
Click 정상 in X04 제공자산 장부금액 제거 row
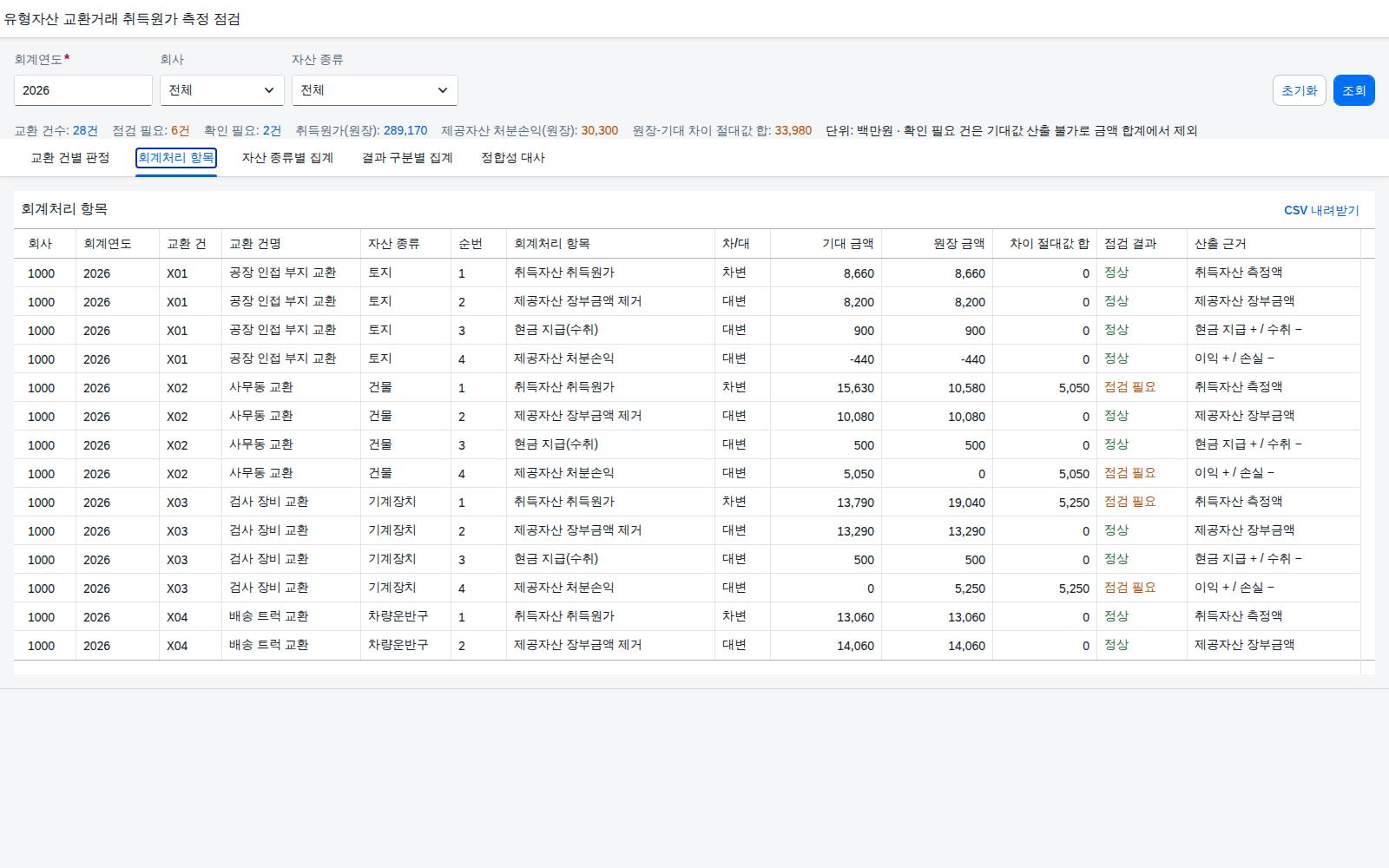(x=1116, y=645)
